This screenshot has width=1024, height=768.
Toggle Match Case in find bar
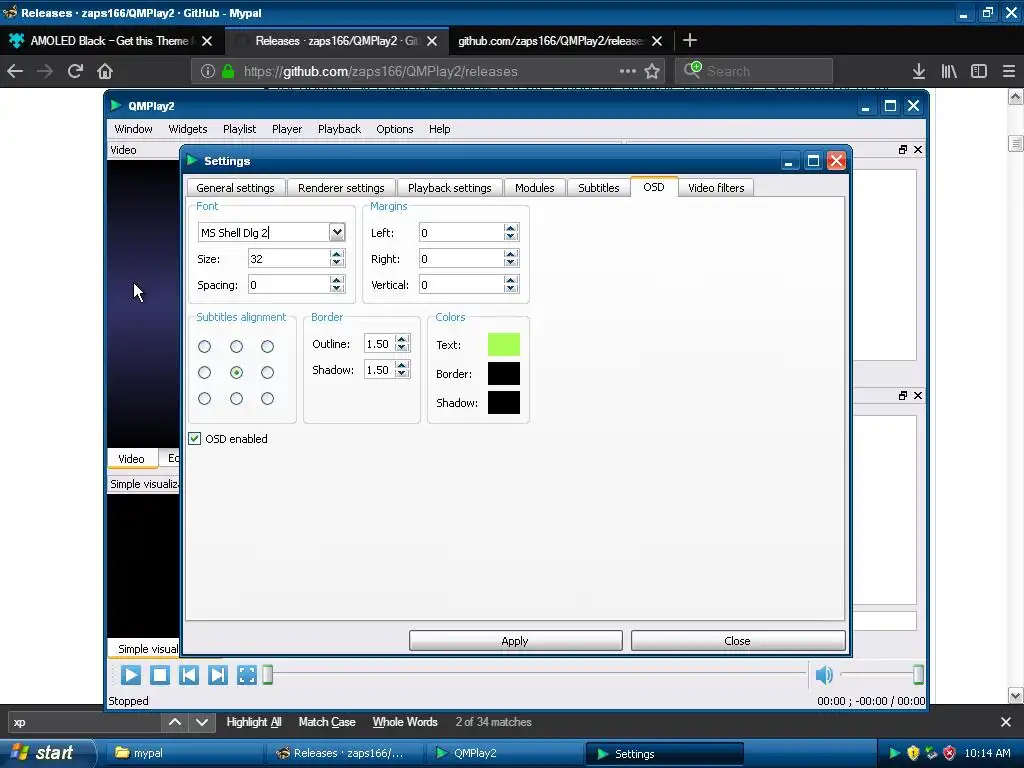click(327, 722)
